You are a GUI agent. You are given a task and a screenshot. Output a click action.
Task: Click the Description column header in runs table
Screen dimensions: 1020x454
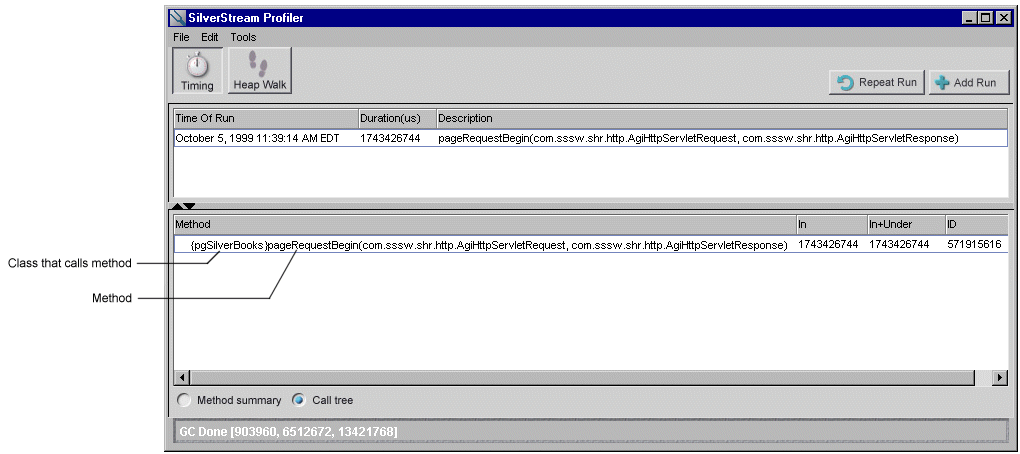click(x=721, y=118)
